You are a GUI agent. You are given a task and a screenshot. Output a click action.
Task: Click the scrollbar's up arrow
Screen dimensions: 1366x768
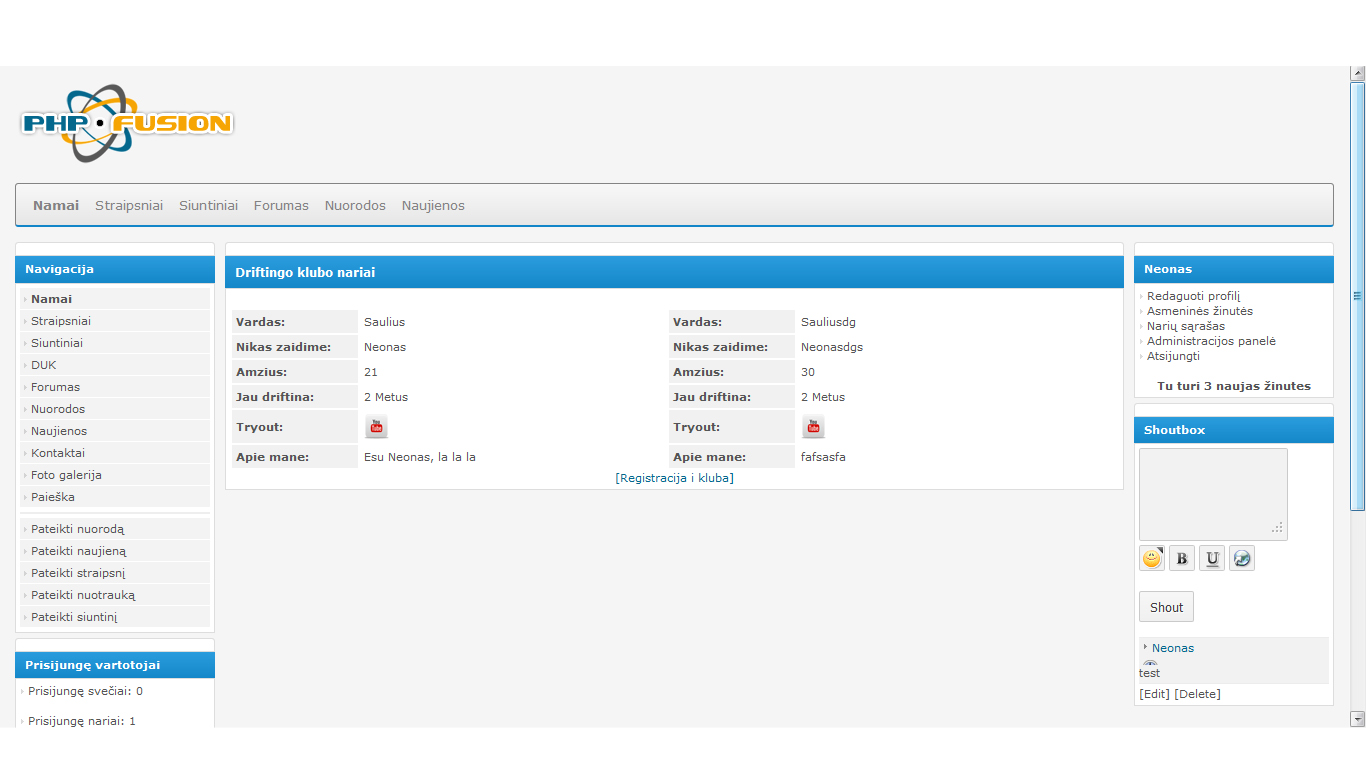pyautogui.click(x=1357, y=73)
